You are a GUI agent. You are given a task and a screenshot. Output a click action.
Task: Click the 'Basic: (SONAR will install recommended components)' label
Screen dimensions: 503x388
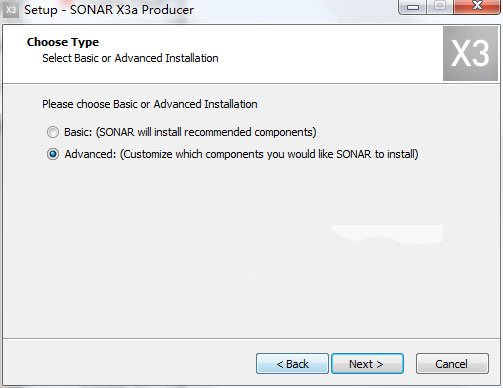pyautogui.click(x=190, y=132)
